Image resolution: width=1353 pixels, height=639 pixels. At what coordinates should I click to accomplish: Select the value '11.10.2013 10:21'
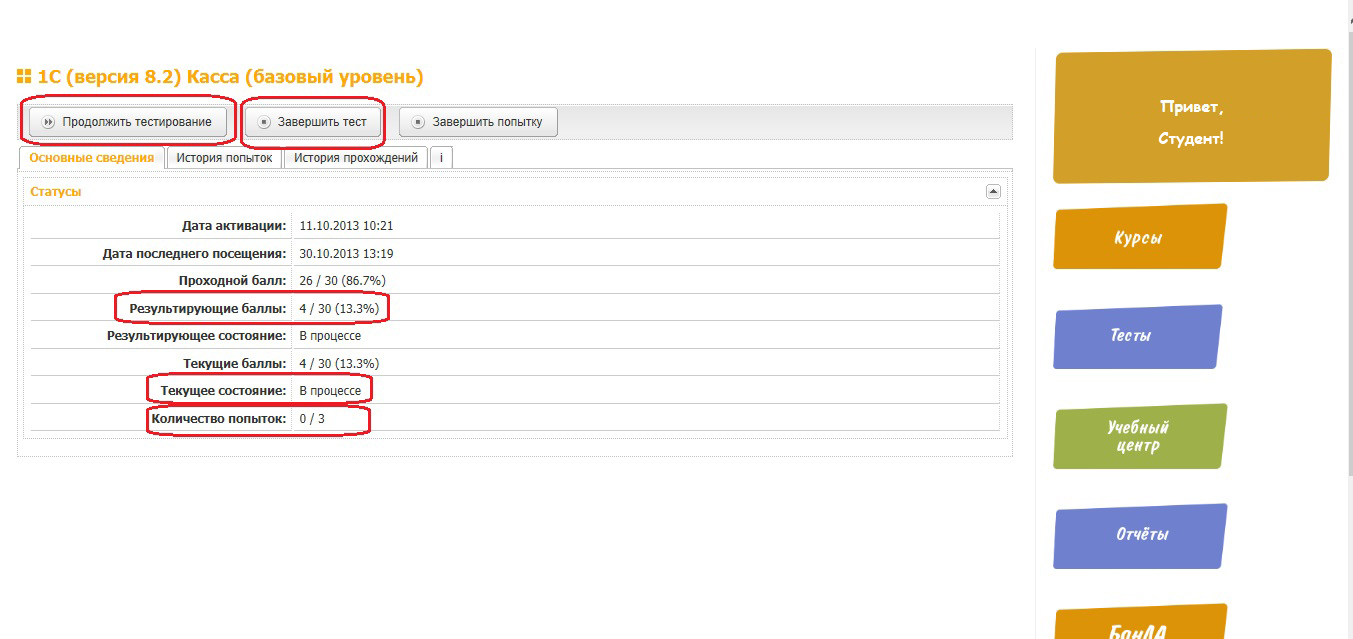coord(346,226)
